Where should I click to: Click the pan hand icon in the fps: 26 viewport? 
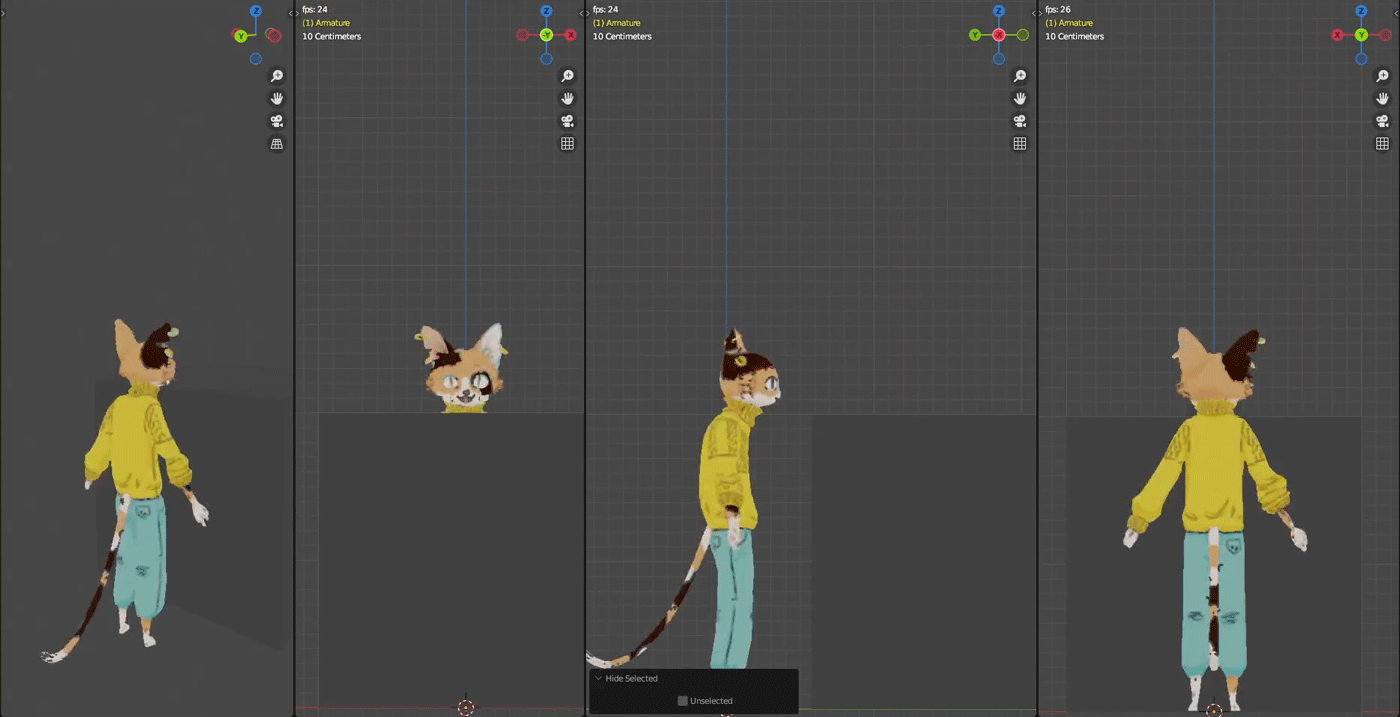1382,98
